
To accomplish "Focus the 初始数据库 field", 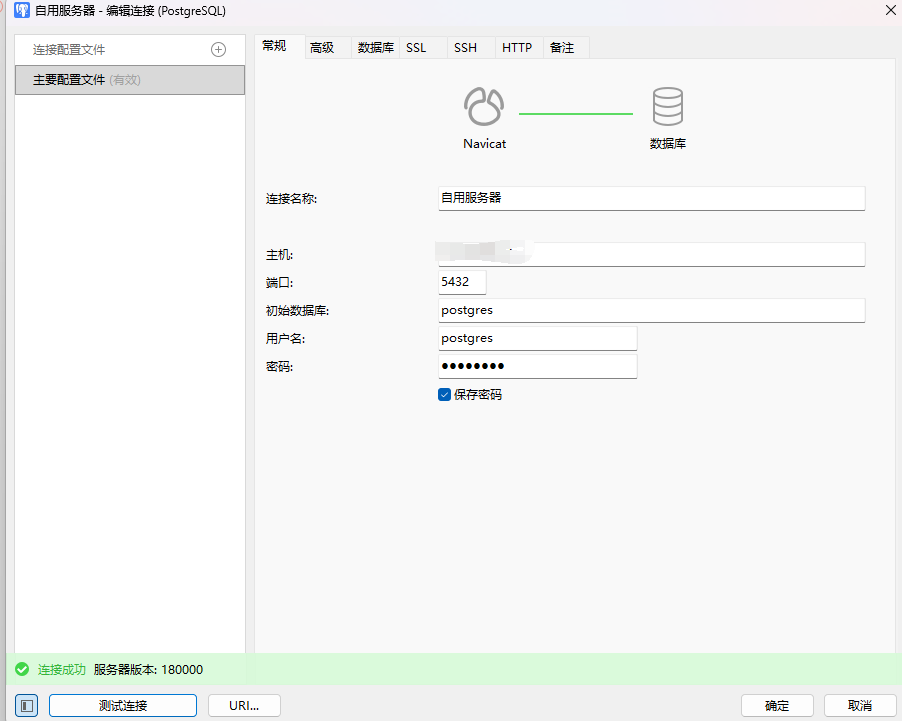I will (651, 310).
